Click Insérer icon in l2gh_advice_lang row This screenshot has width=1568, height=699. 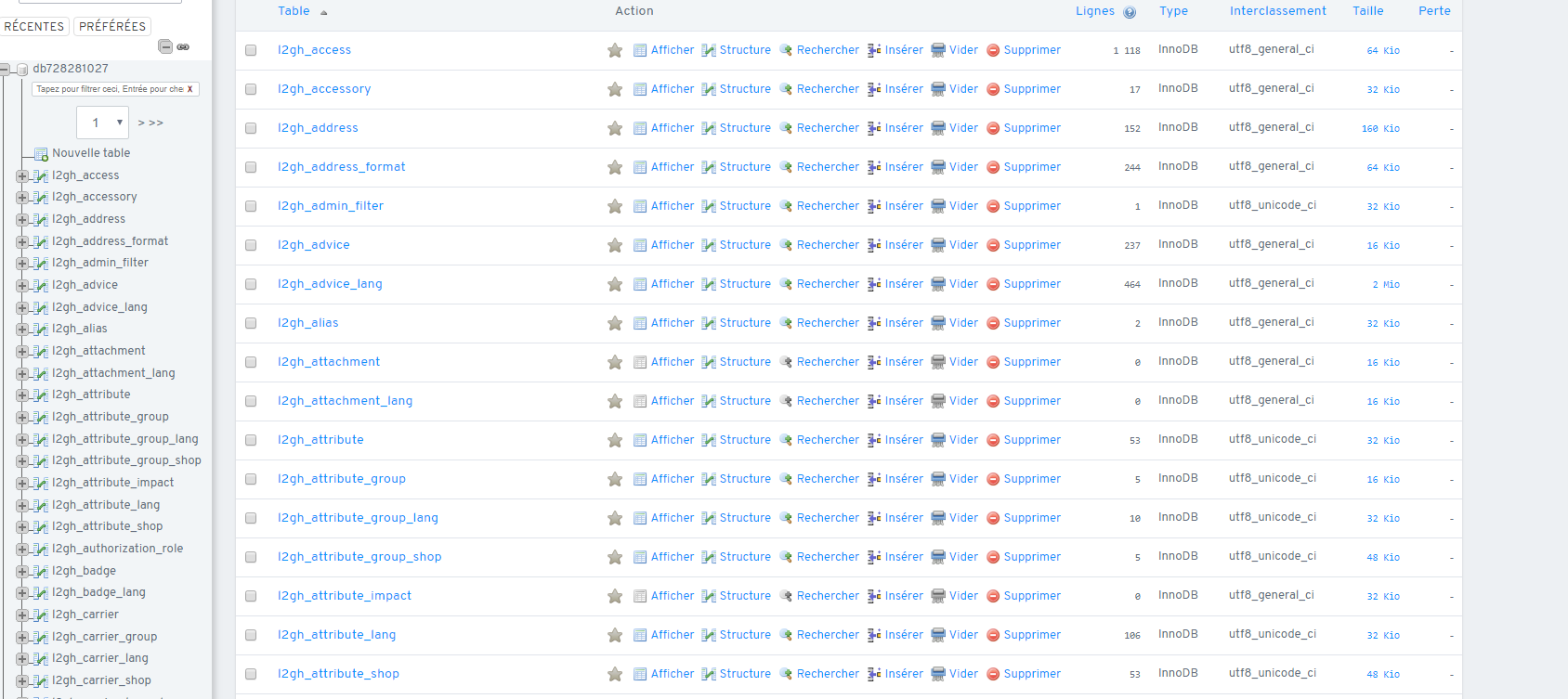point(874,284)
